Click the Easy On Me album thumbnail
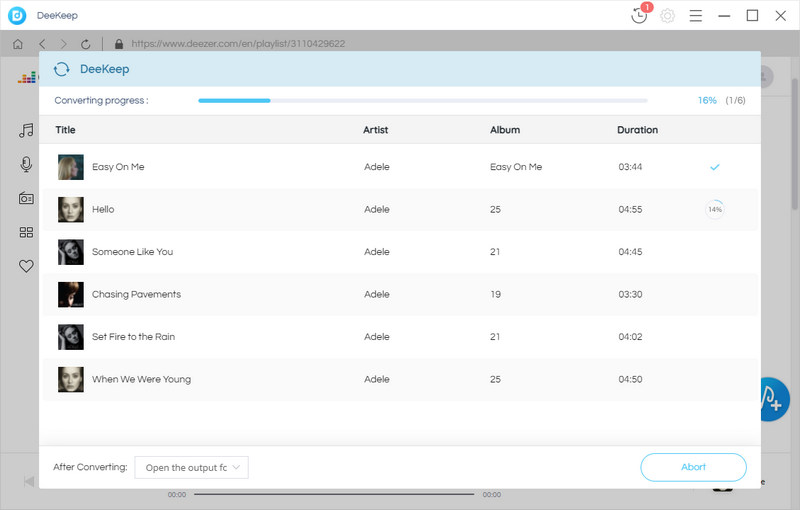The height and width of the screenshot is (510, 800). coord(70,167)
